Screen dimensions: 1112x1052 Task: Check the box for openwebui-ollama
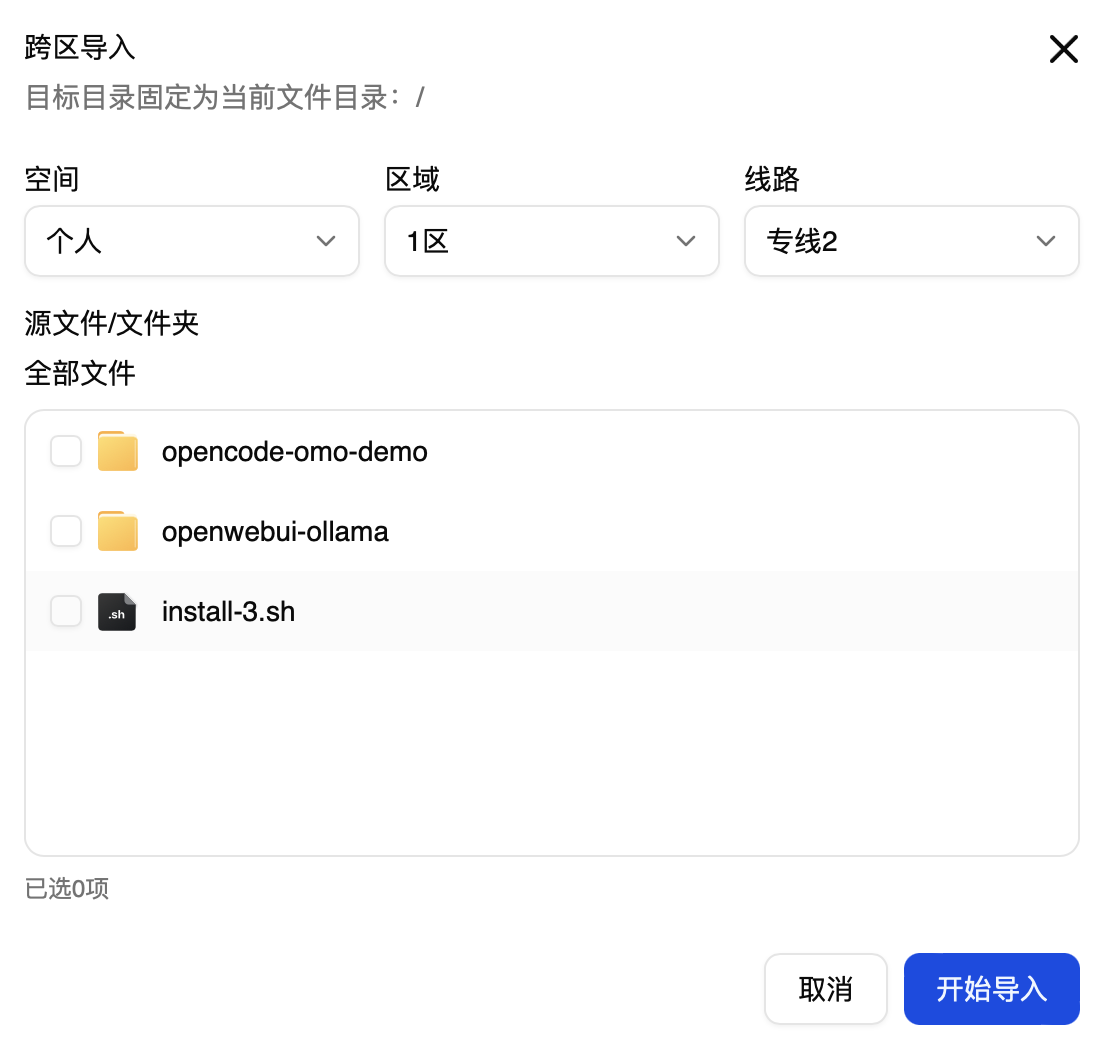tap(66, 531)
